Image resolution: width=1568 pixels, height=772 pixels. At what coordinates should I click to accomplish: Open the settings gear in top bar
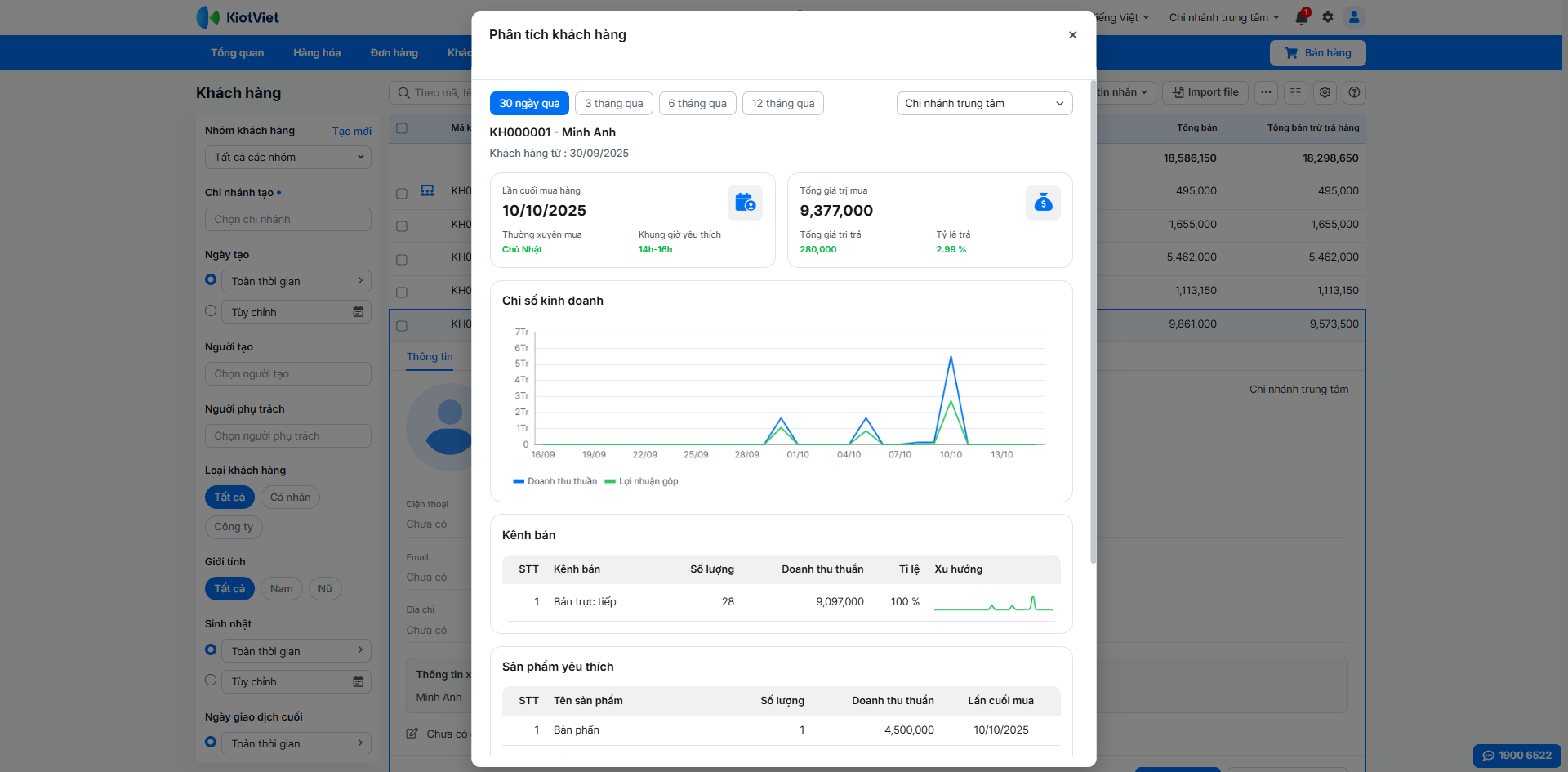[x=1328, y=17]
